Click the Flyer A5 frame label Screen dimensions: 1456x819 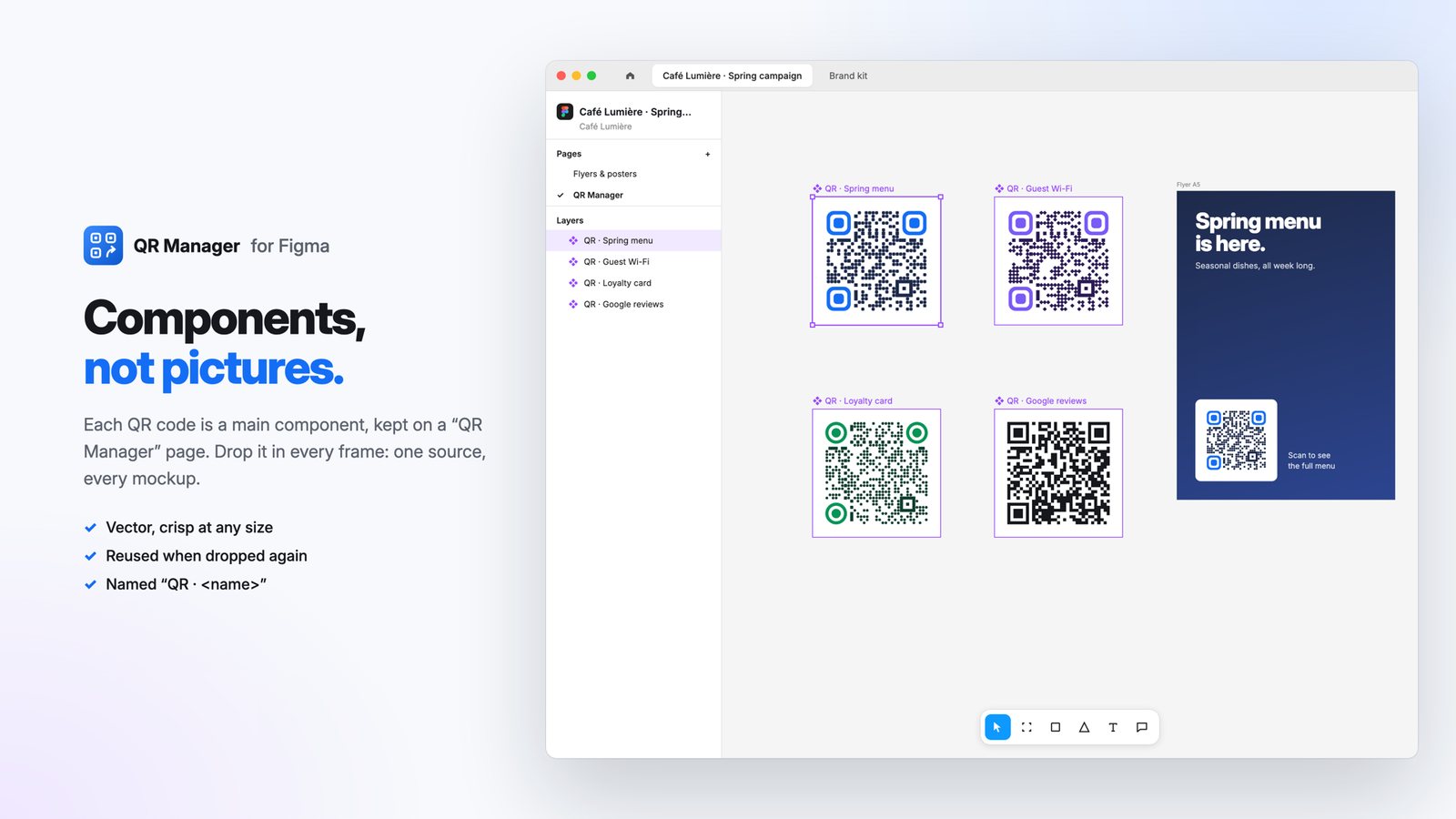pyautogui.click(x=1188, y=185)
